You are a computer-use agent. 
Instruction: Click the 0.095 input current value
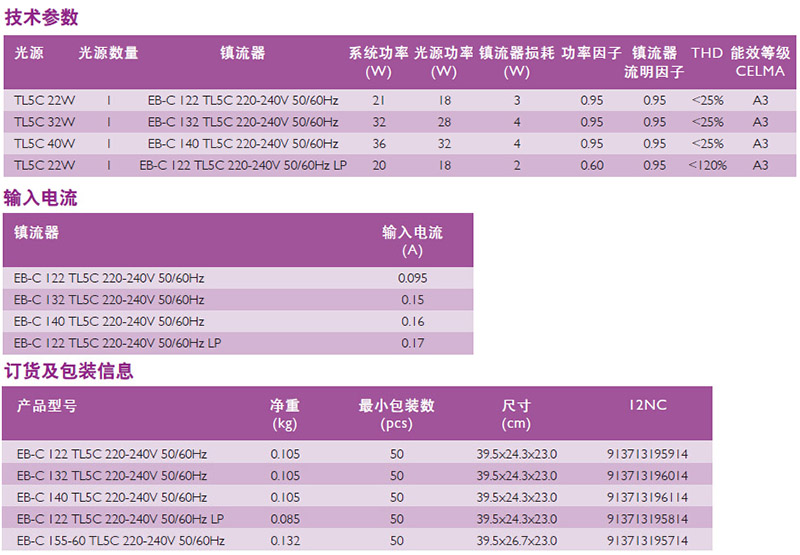pos(412,278)
